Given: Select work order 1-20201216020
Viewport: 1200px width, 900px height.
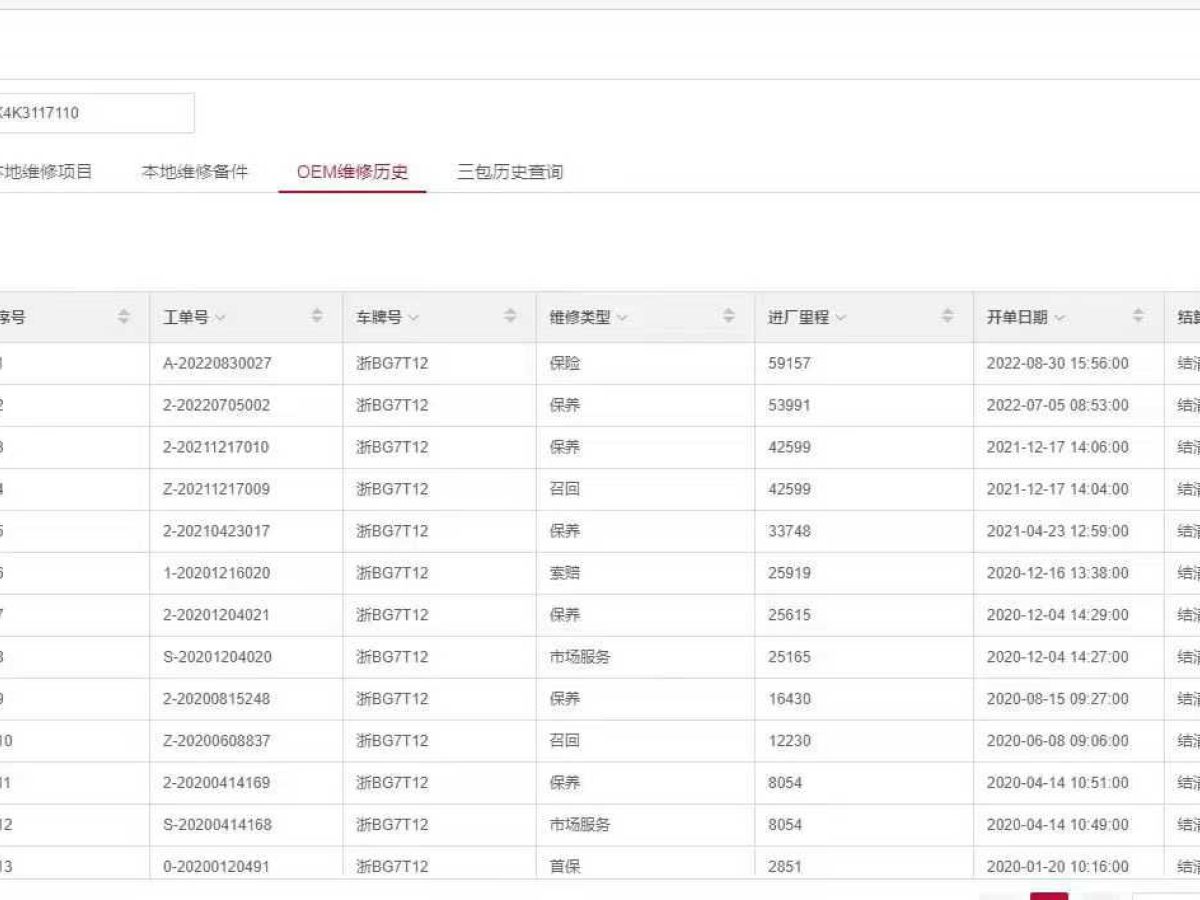Looking at the screenshot, I should click(216, 573).
